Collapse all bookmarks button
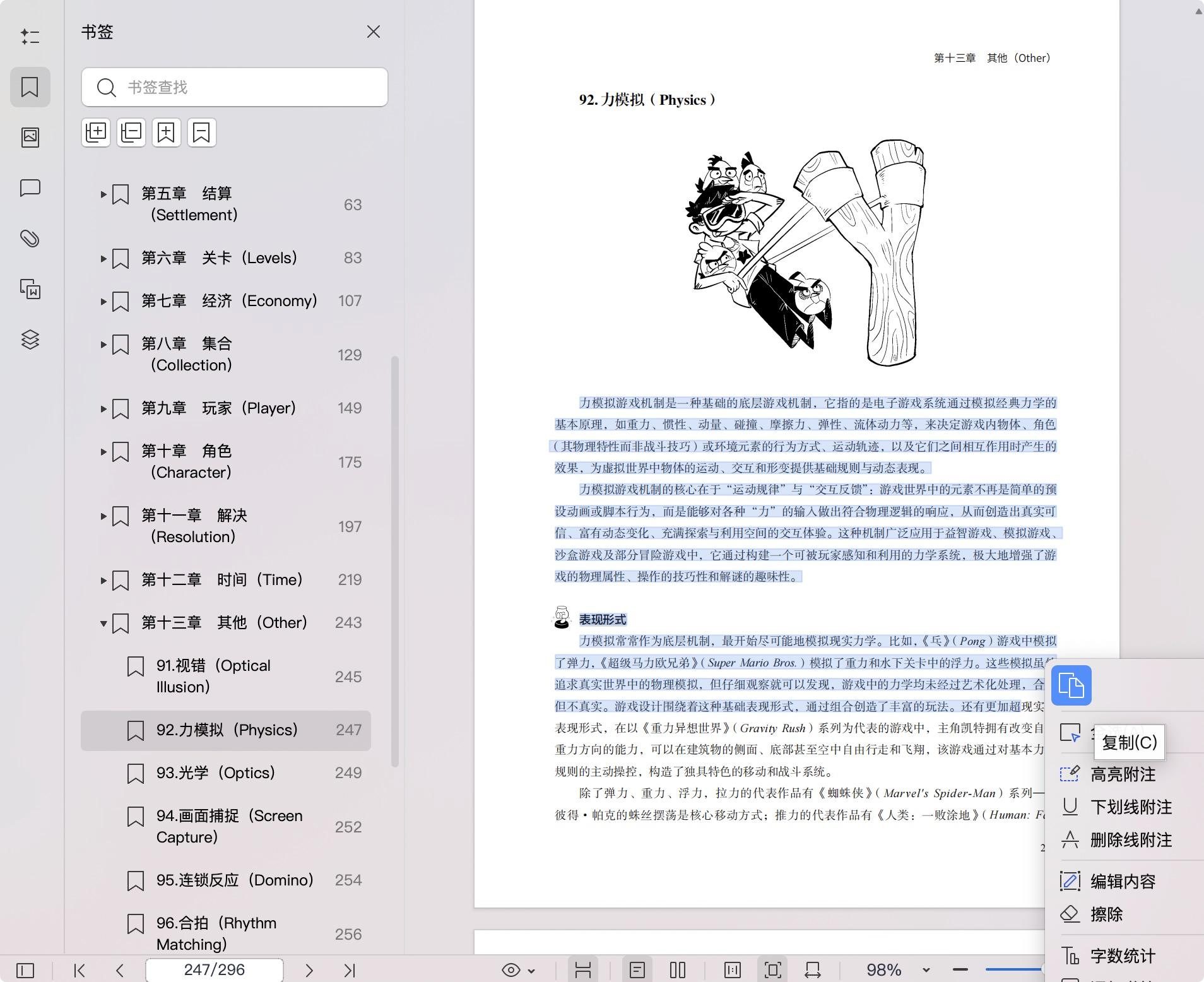 pyautogui.click(x=131, y=133)
